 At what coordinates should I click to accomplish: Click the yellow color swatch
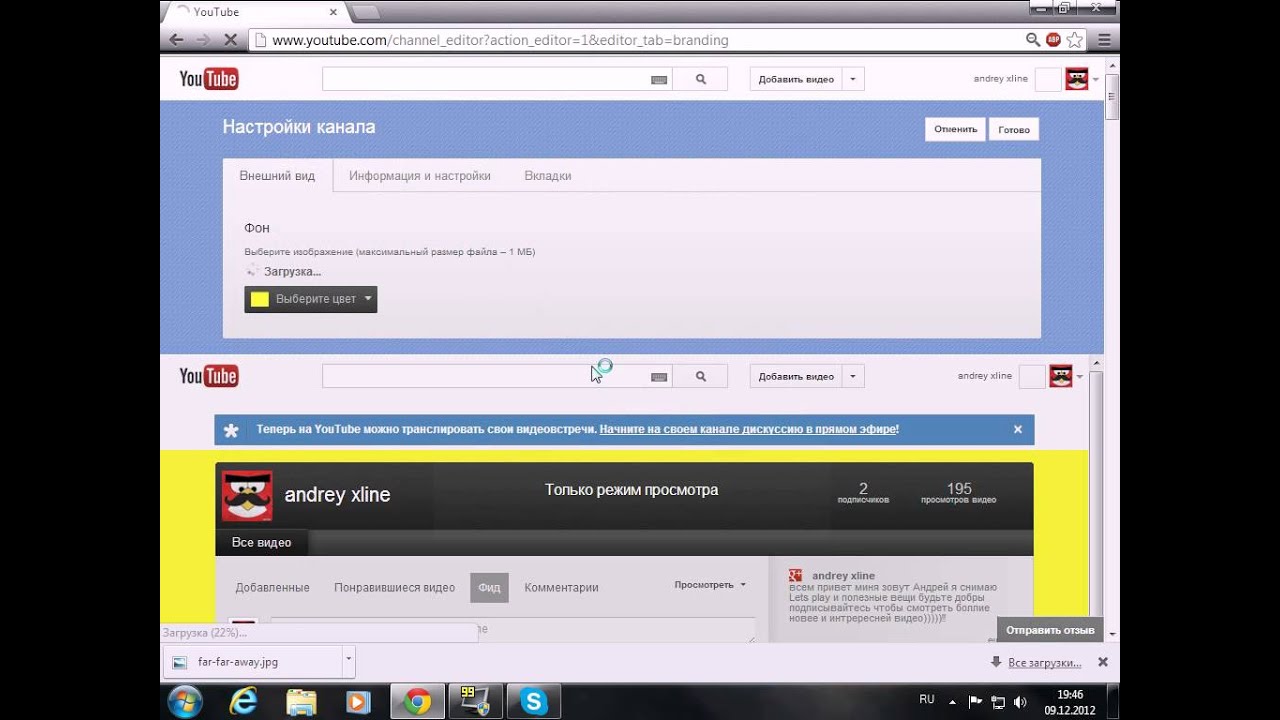(260, 299)
